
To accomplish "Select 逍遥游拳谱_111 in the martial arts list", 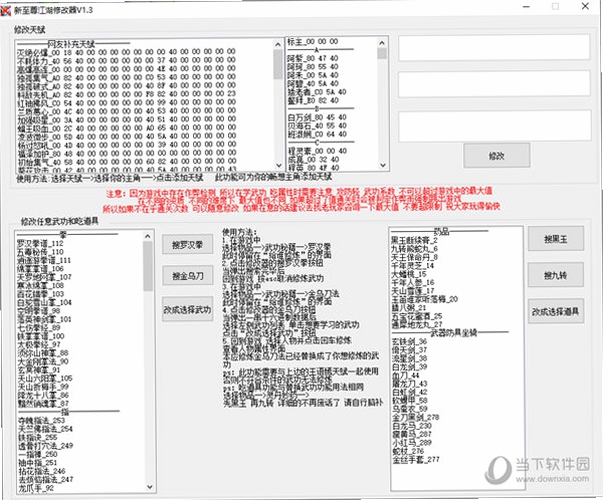I will pyautogui.click(x=44, y=260).
